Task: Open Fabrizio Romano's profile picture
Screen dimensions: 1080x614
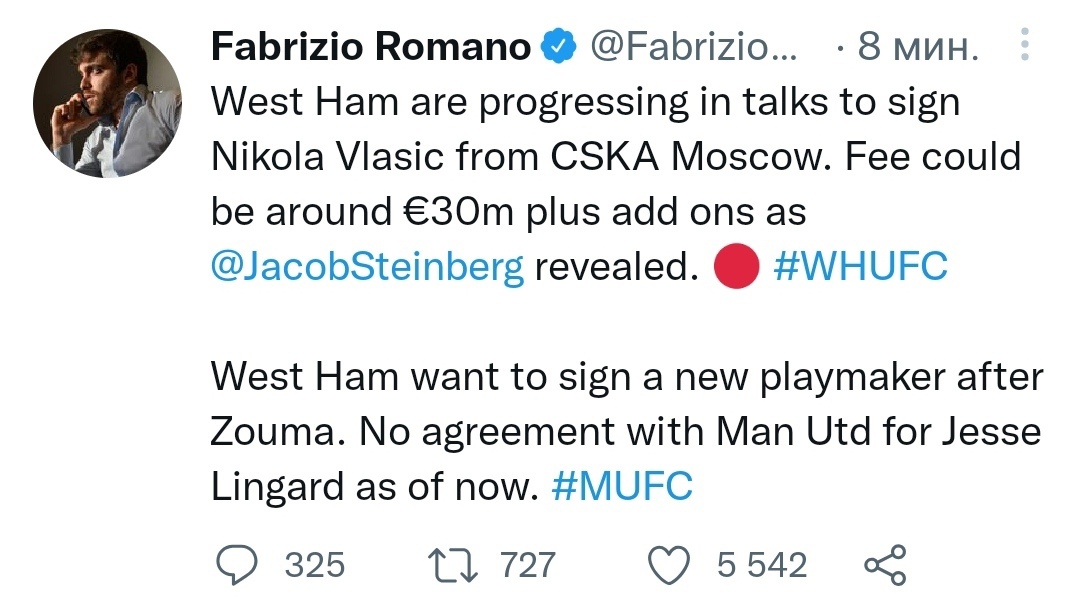Action: coord(107,103)
